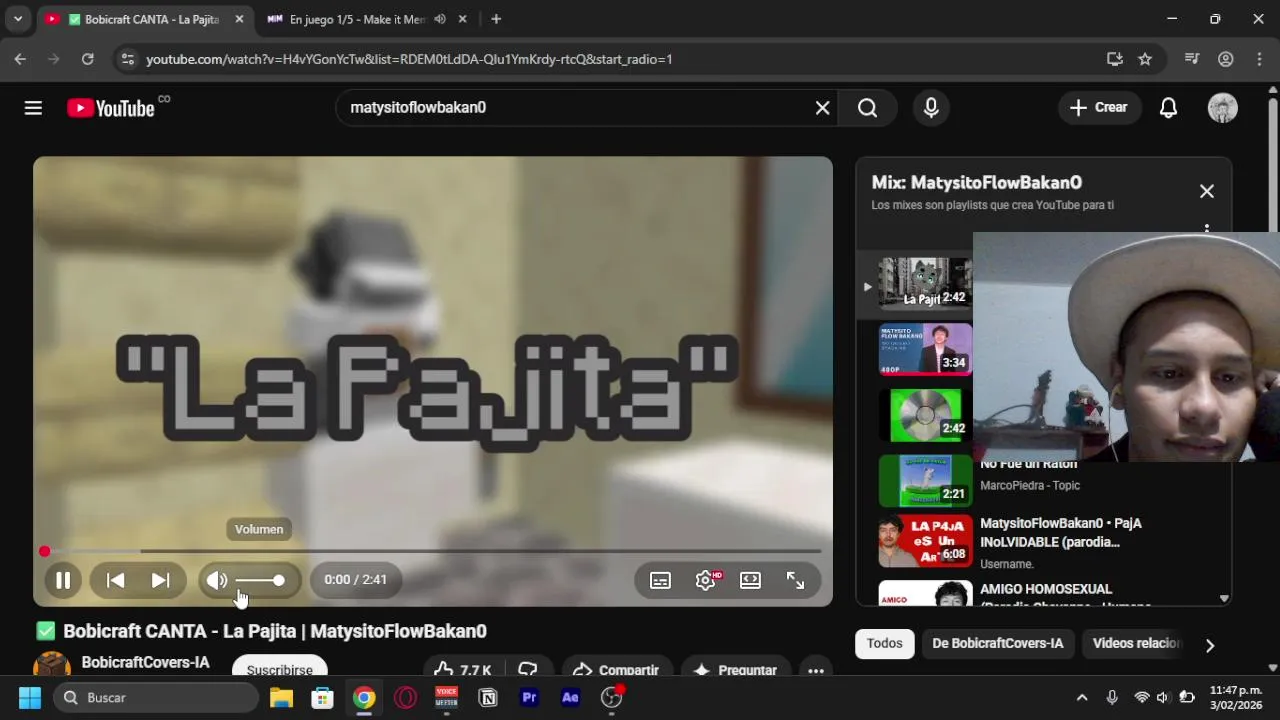The image size is (1280, 720).
Task: Click the Buscar taskbar search box
Action: (156, 697)
